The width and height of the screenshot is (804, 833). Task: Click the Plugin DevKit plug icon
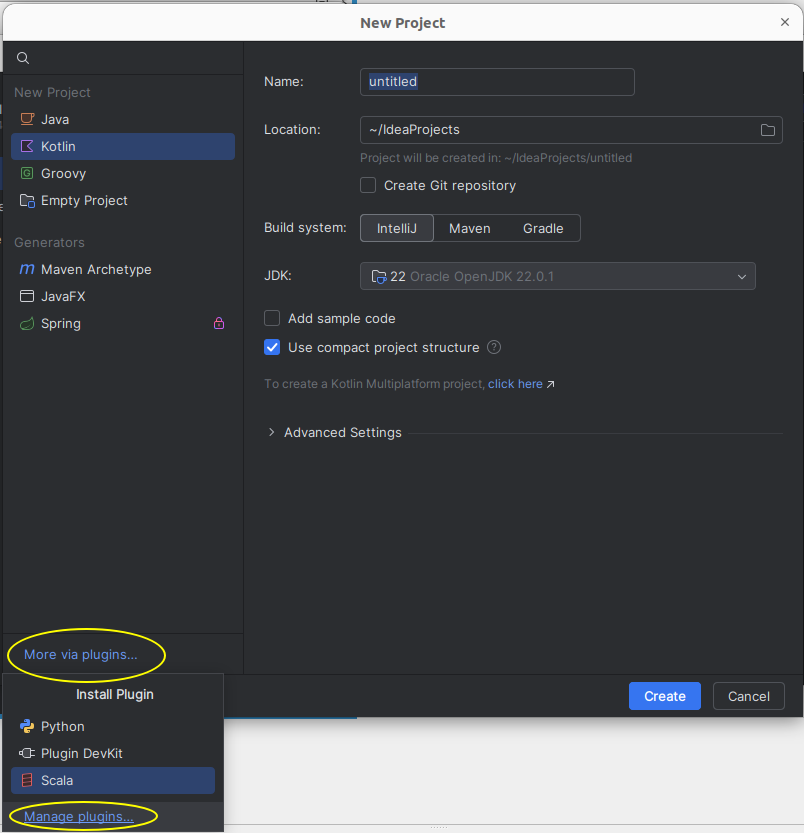point(27,753)
